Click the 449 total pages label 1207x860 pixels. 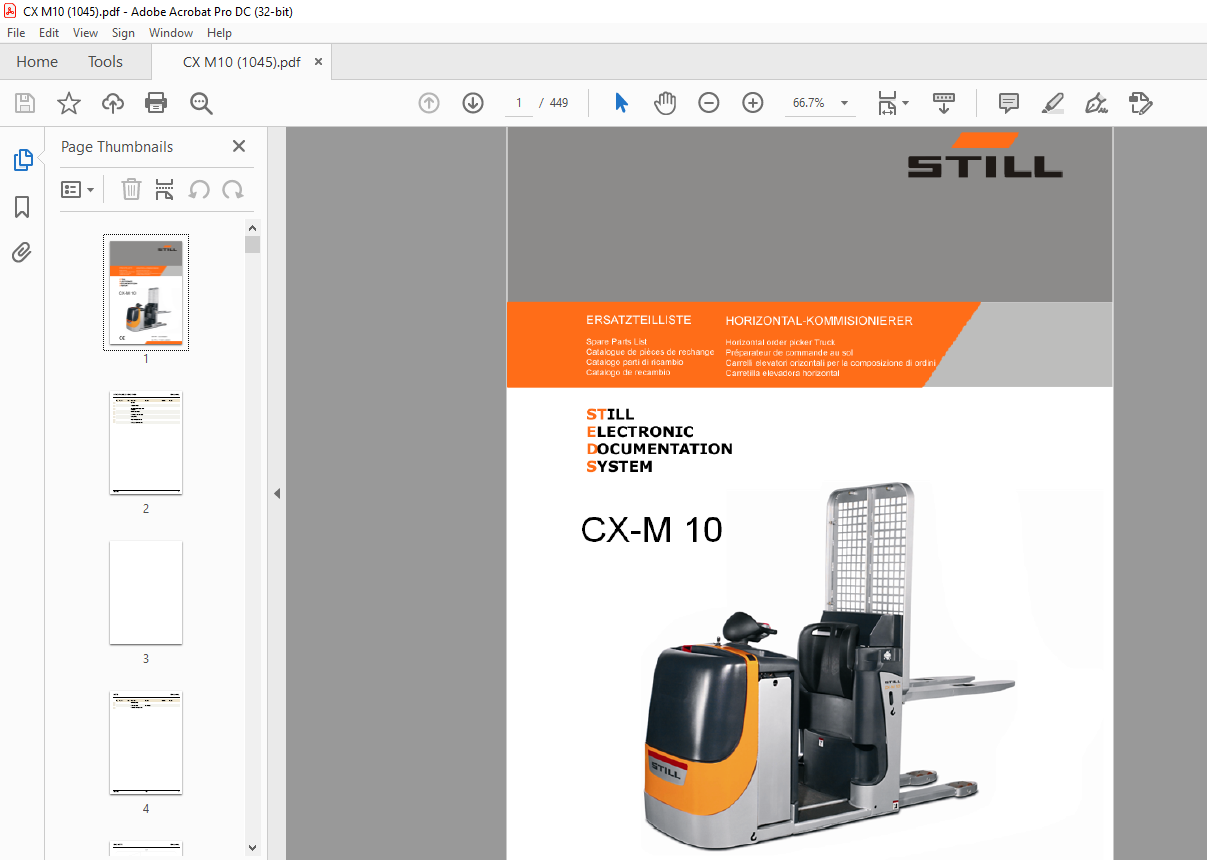[559, 103]
